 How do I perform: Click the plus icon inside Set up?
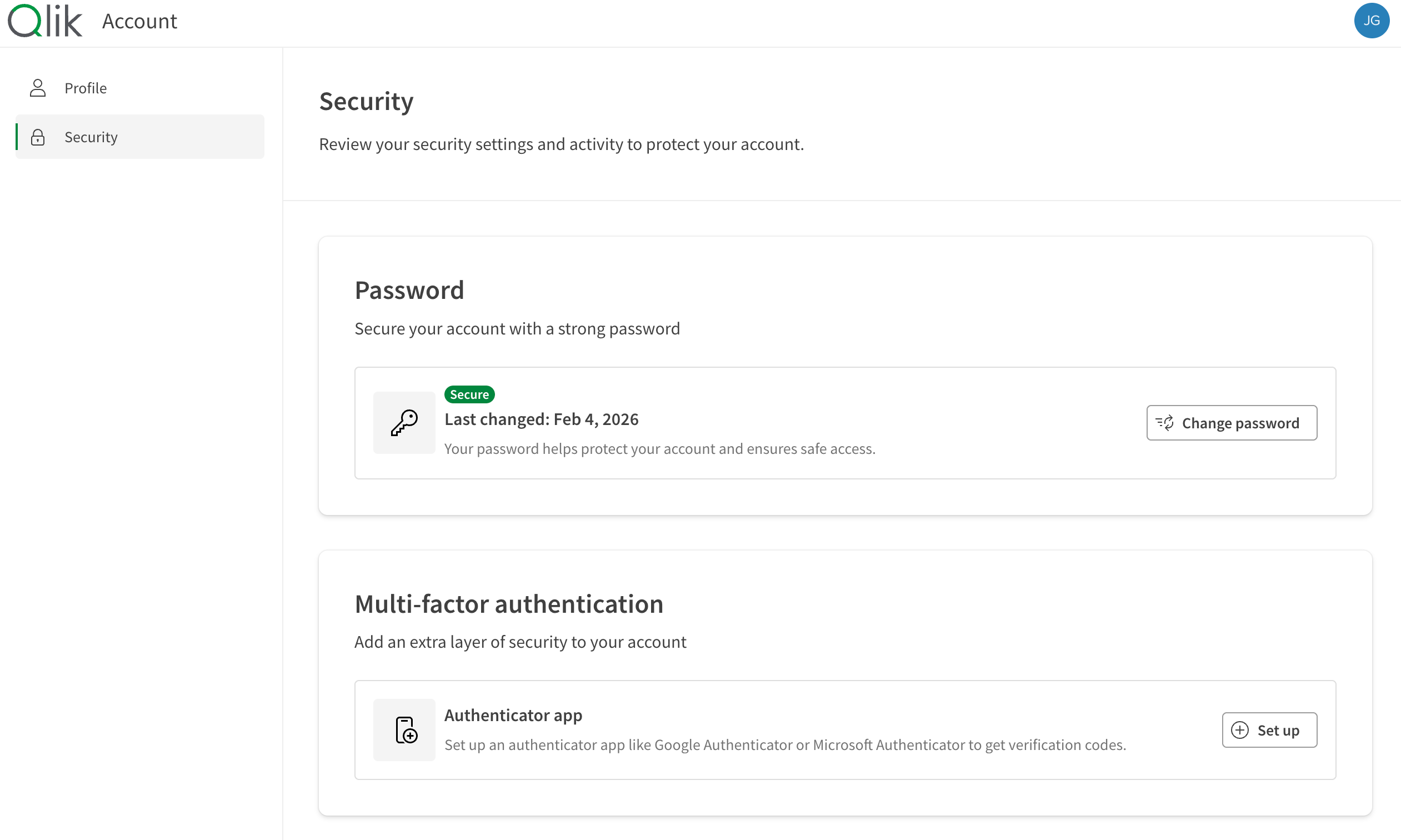(1239, 729)
